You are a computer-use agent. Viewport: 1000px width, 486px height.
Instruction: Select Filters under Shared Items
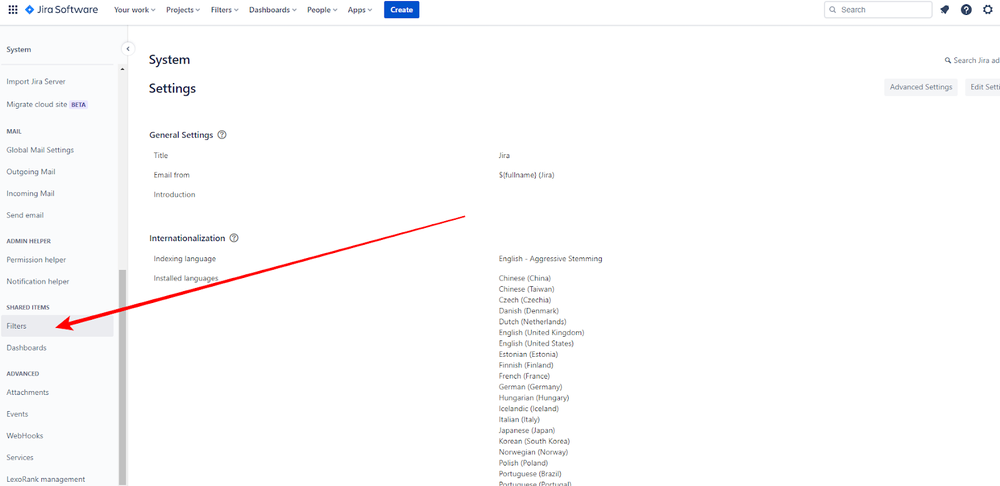click(x=57, y=326)
